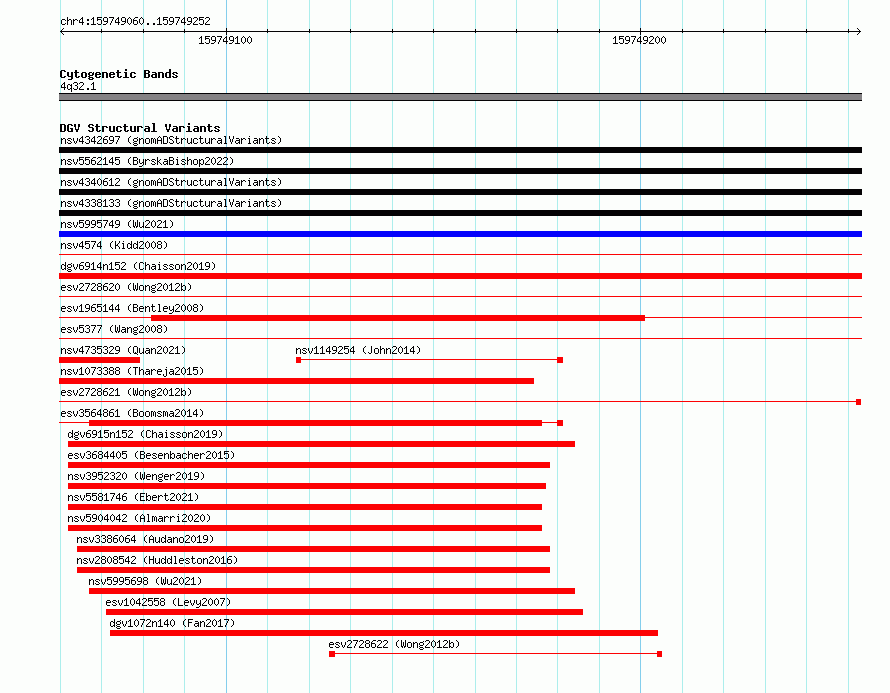Image resolution: width=890 pixels, height=693 pixels.
Task: Click the right endpoint square of nsv1149254
Action: coord(560,360)
